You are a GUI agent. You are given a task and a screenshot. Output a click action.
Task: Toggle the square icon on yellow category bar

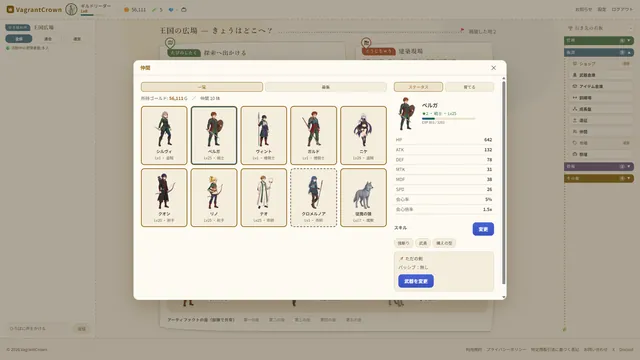coord(622,178)
